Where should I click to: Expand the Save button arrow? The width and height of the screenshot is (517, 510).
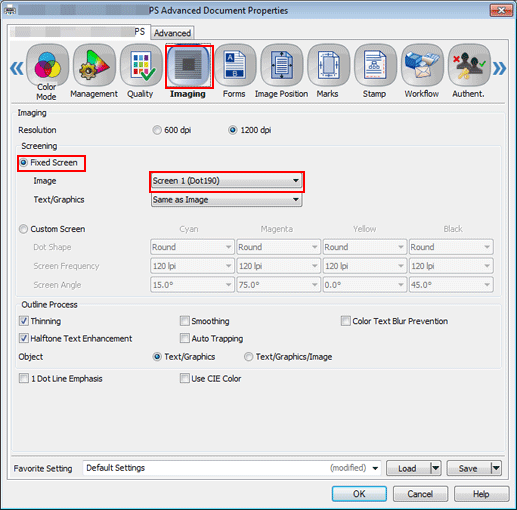tap(496, 468)
